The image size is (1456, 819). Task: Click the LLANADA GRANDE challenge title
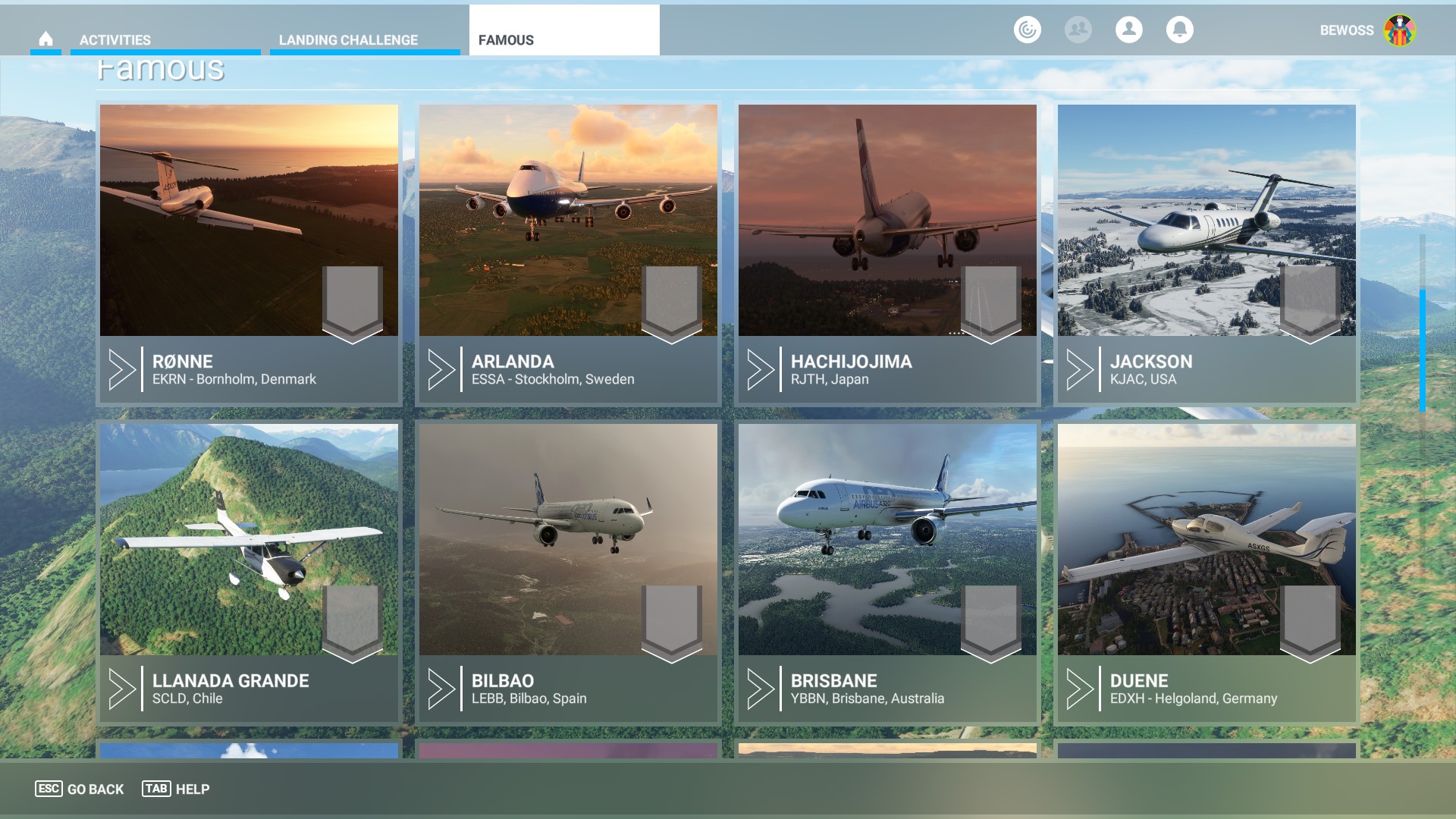231,681
